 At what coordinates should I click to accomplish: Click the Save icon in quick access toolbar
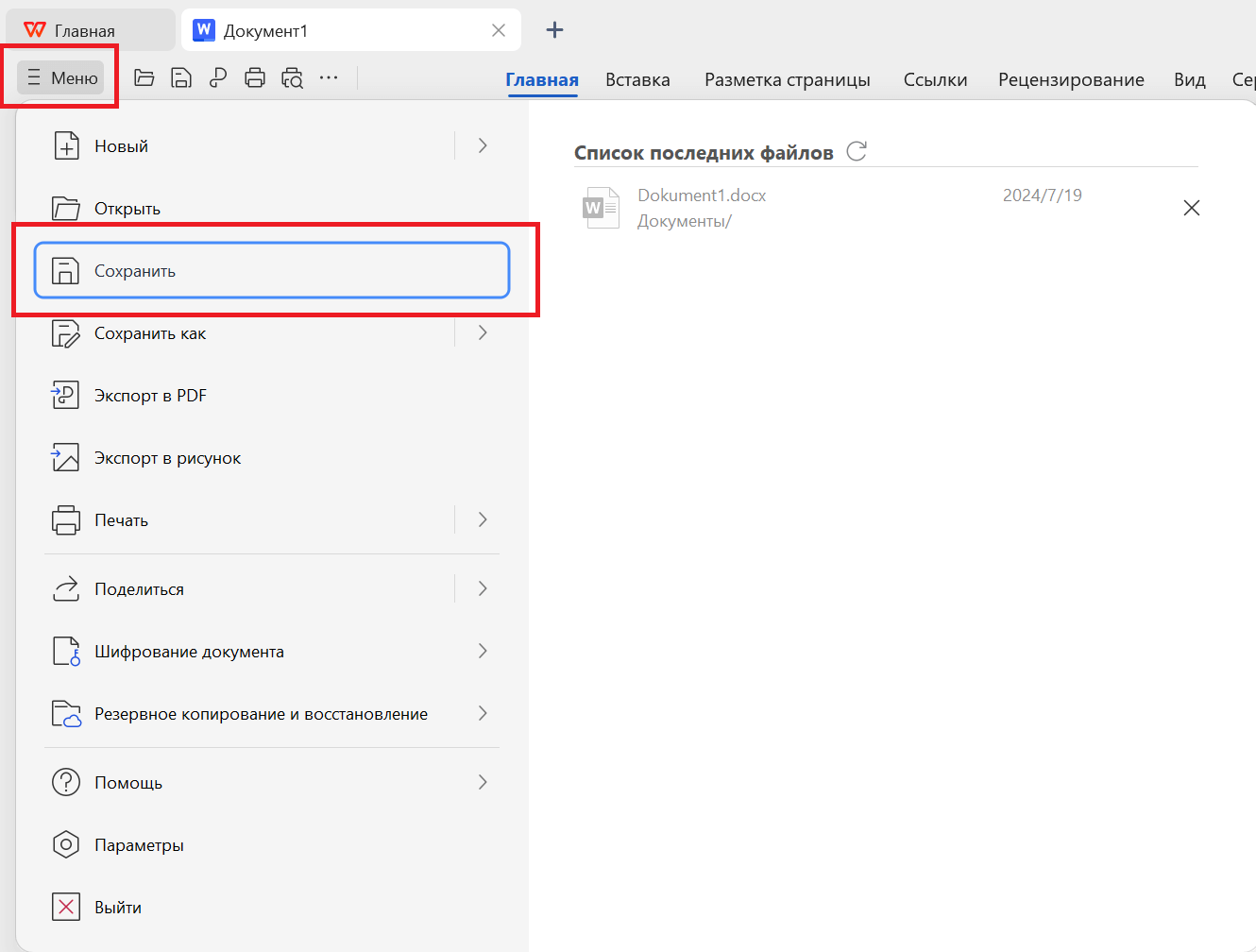180,78
